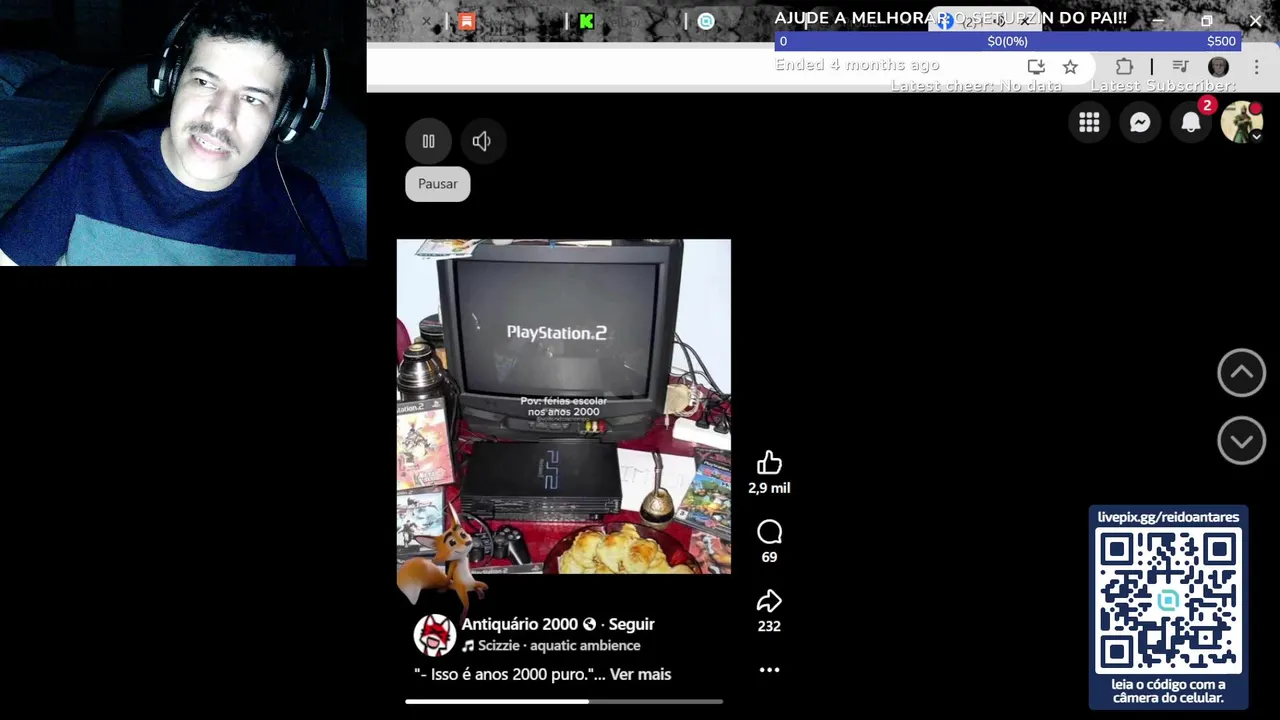Share the reel with the arrow icon
1280x720 pixels.
(x=769, y=600)
